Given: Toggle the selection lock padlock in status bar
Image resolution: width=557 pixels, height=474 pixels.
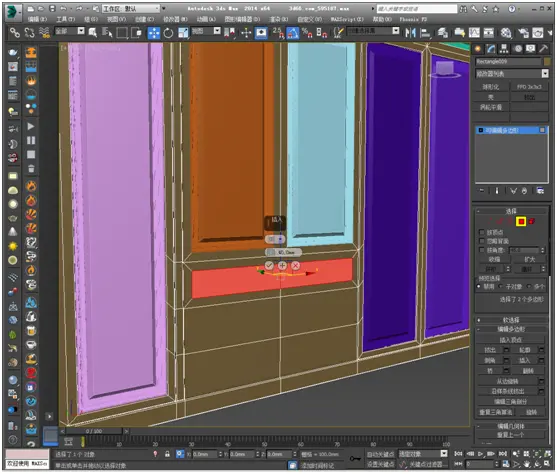Looking at the screenshot, I should (x=167, y=454).
